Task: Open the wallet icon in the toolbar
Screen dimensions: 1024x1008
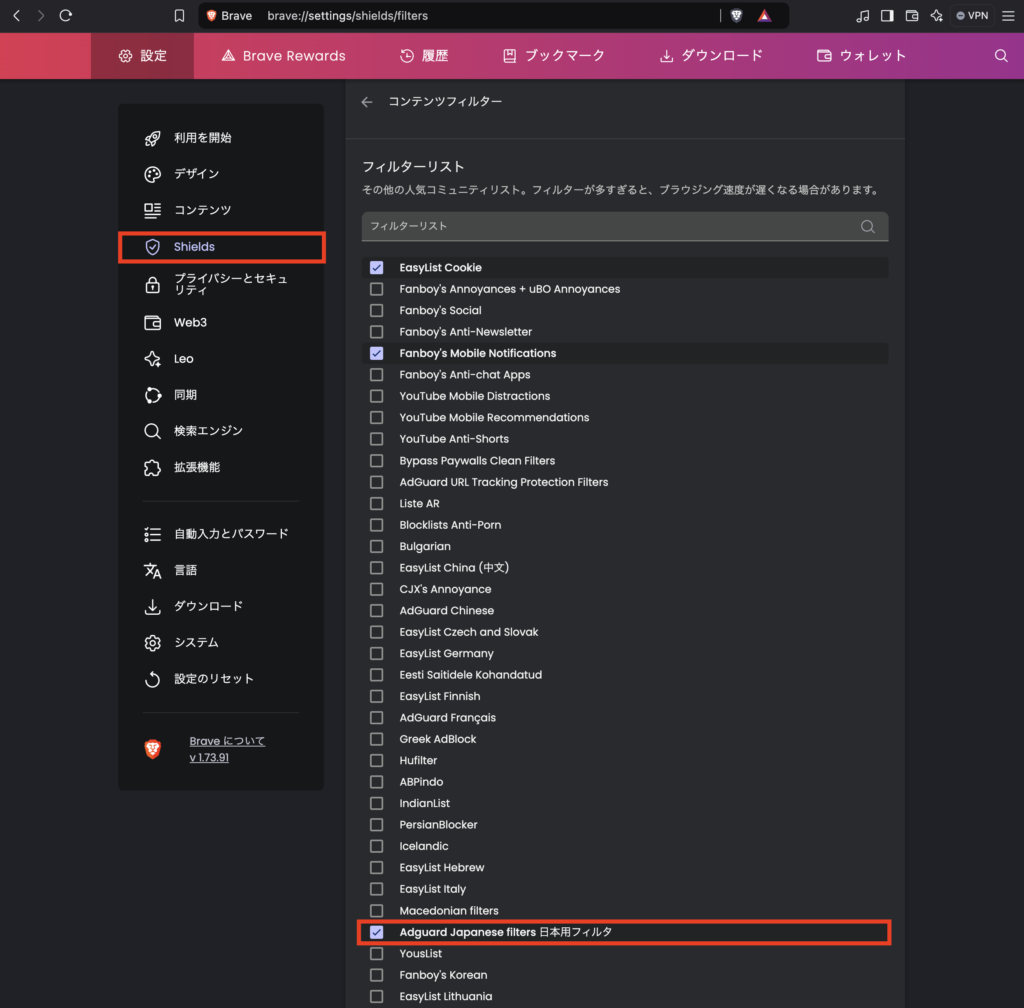Action: (912, 16)
